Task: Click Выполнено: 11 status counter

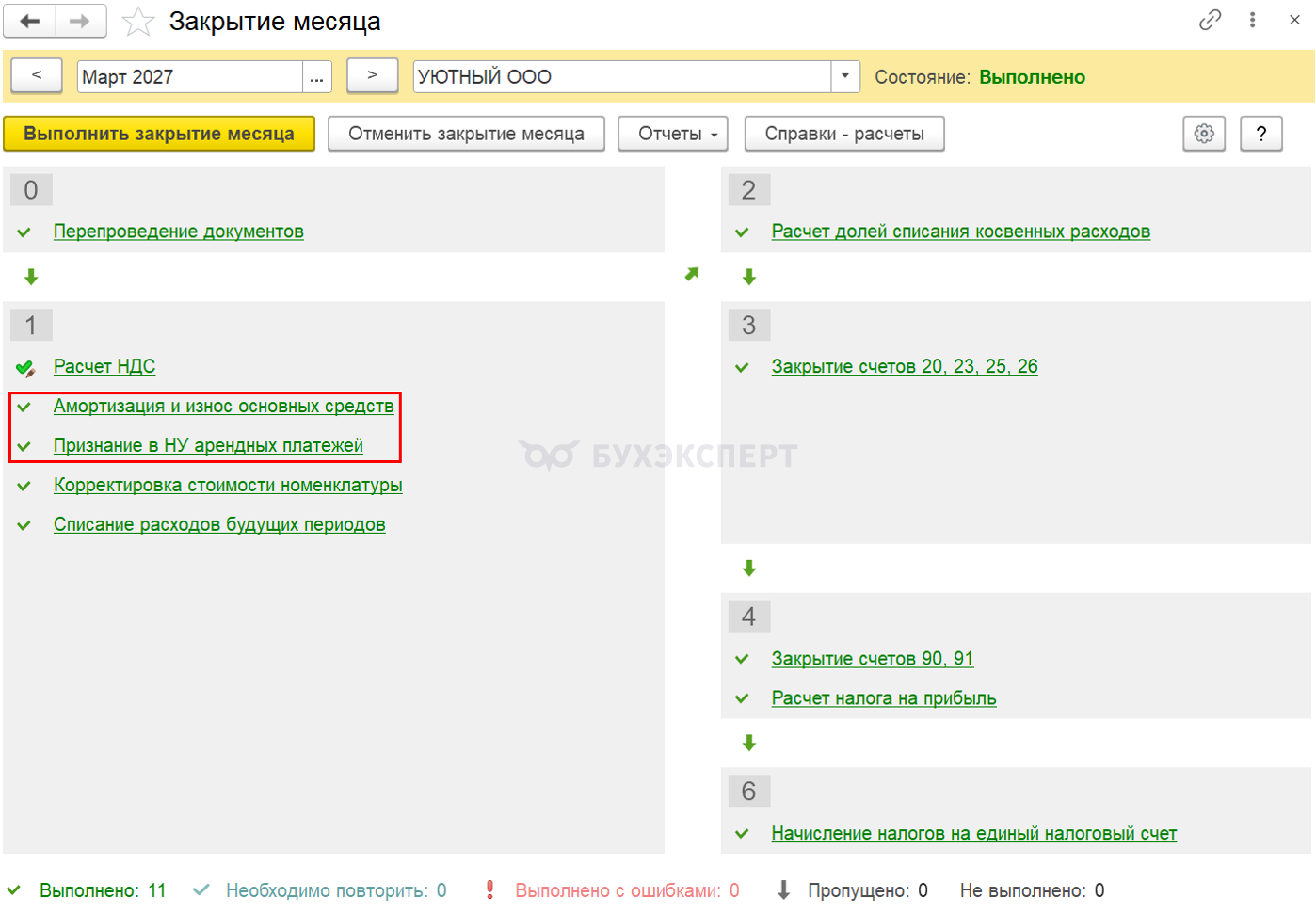Action: click(x=103, y=890)
